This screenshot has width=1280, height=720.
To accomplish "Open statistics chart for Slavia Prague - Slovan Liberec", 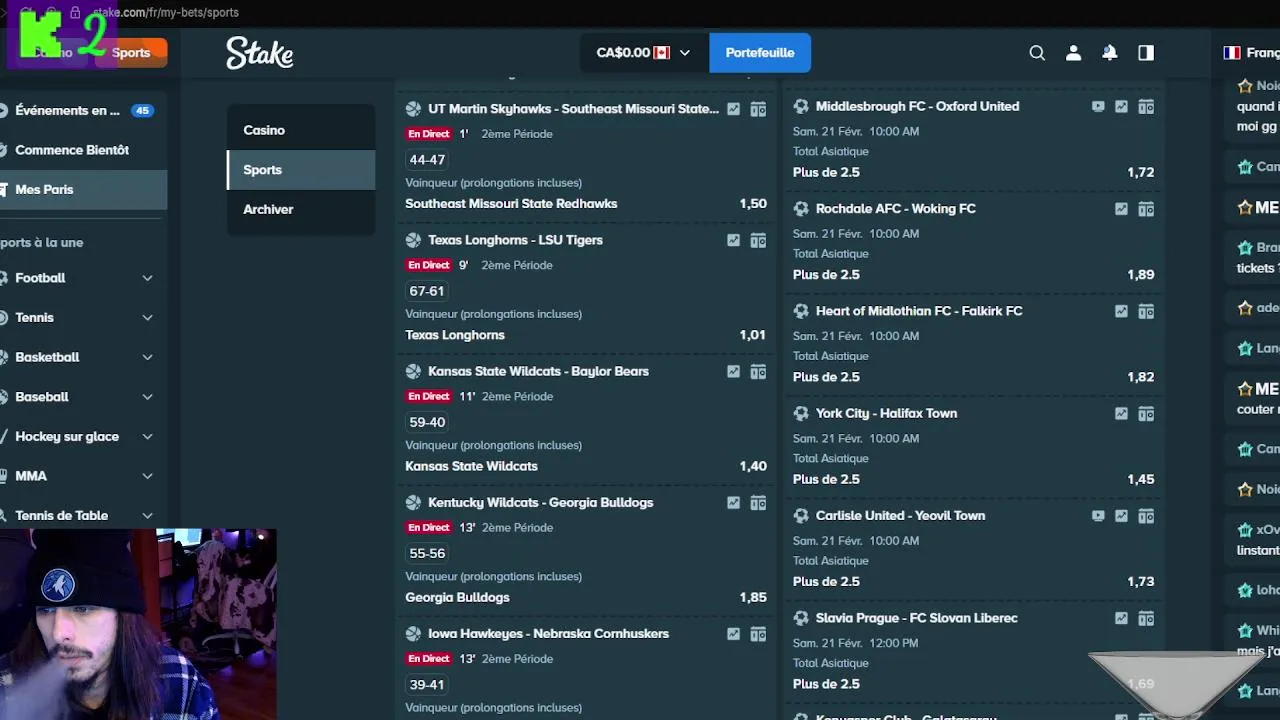I will 1121,618.
